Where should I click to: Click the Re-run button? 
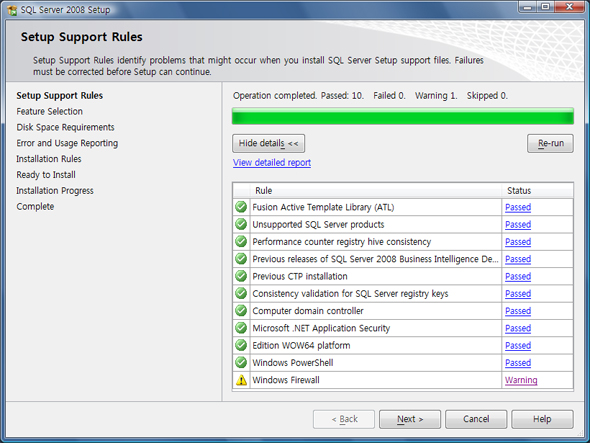[550, 143]
